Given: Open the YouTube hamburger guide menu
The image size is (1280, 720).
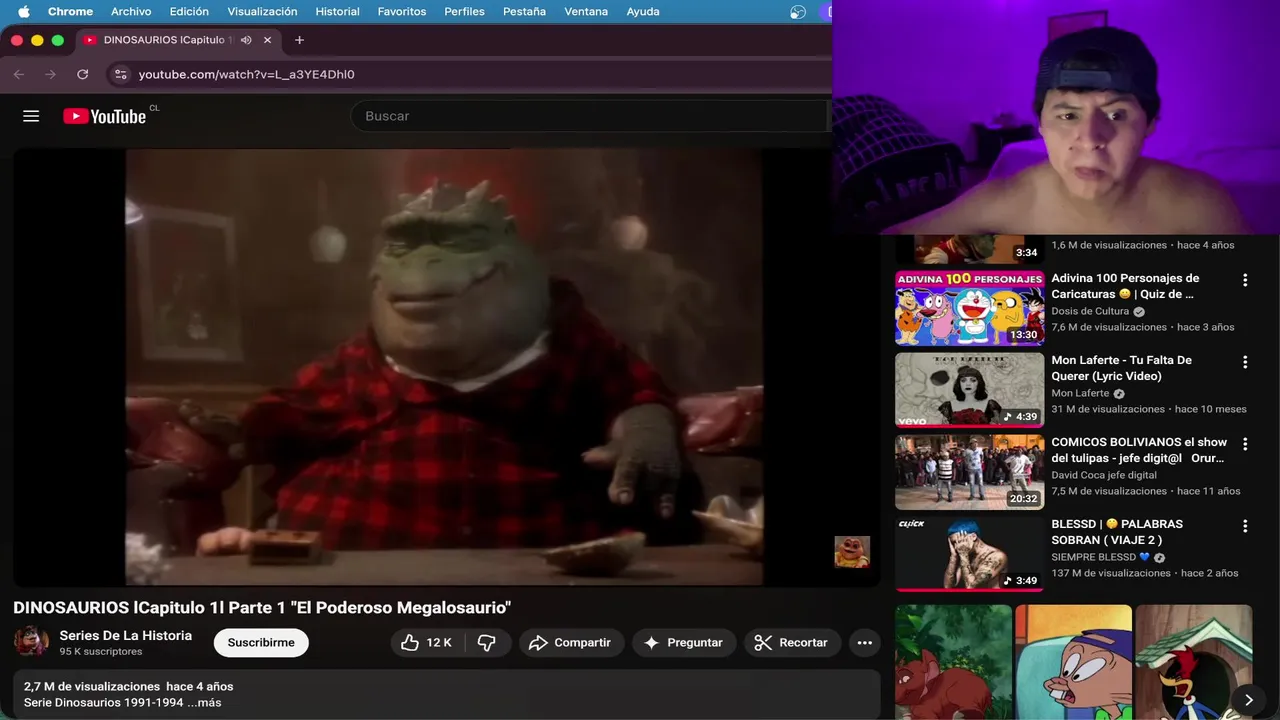Looking at the screenshot, I should tap(31, 116).
